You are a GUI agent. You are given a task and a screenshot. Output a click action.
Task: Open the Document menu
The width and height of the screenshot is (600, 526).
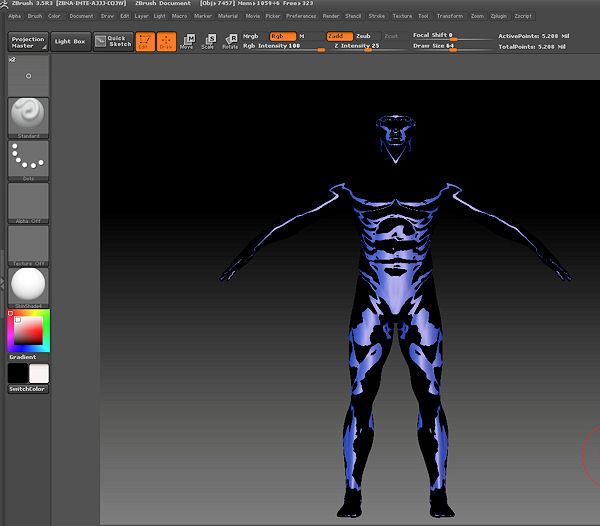(81, 16)
